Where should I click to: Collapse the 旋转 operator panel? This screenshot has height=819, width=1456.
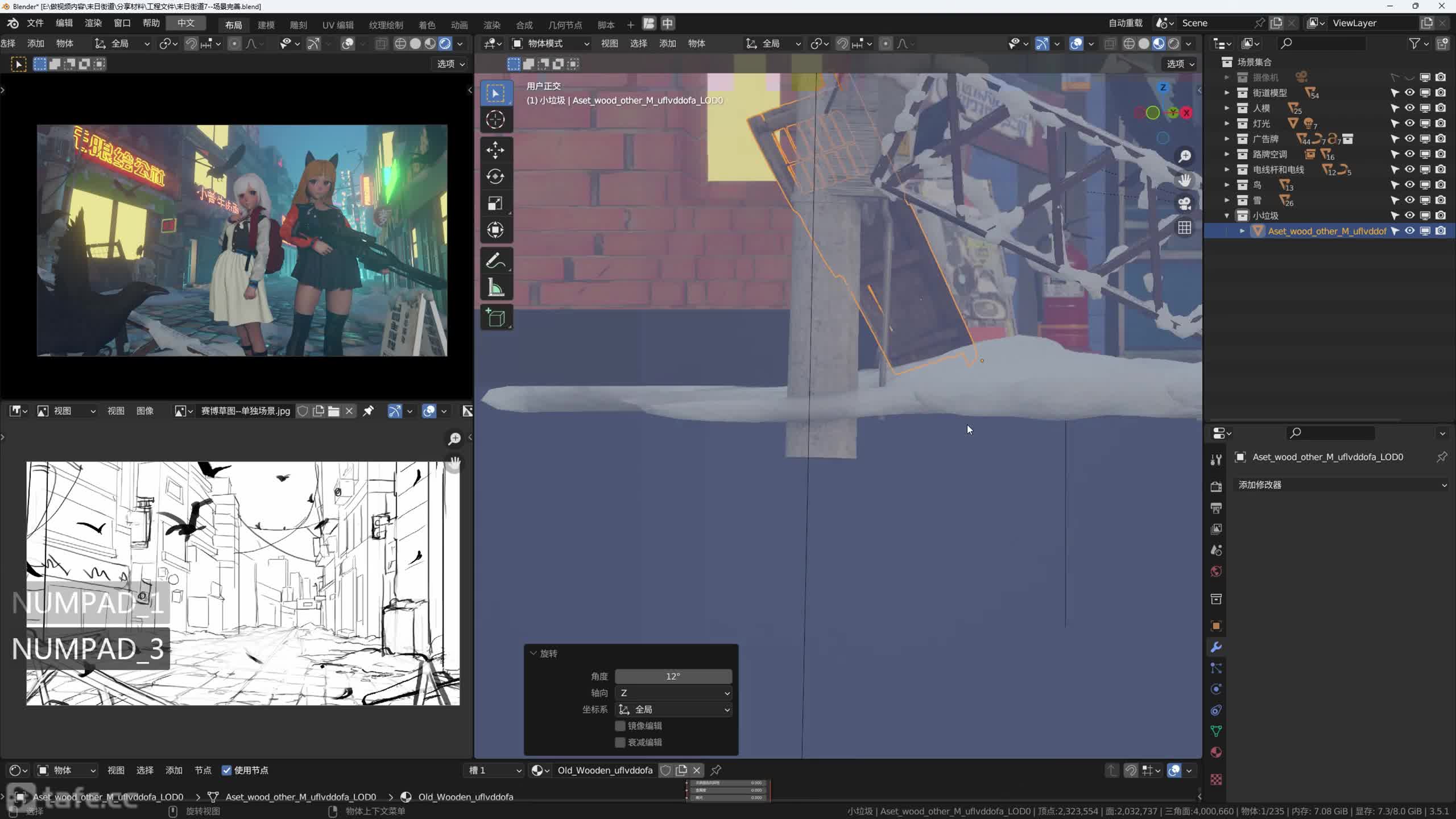(533, 653)
